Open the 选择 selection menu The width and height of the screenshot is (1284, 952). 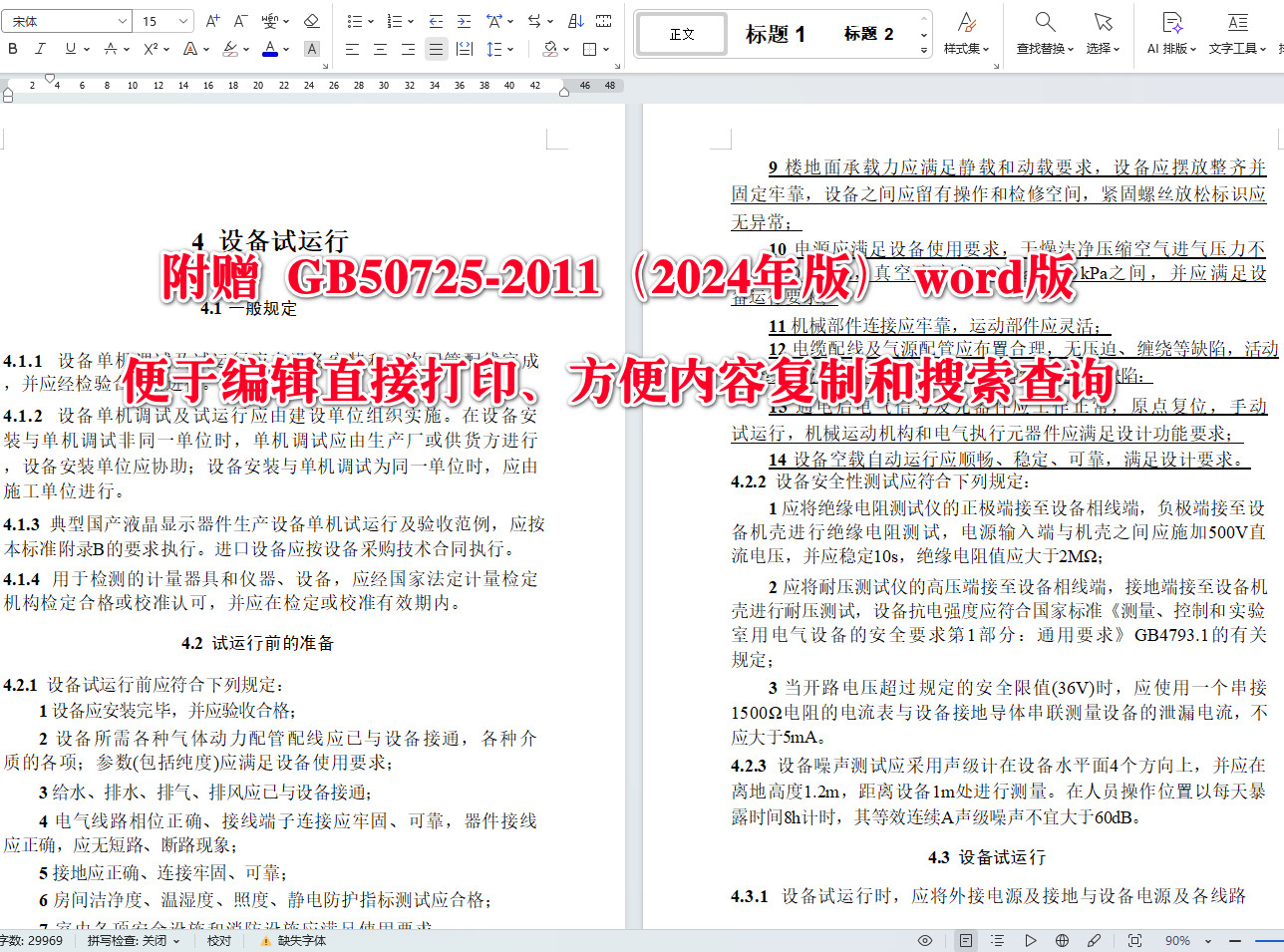(1103, 33)
